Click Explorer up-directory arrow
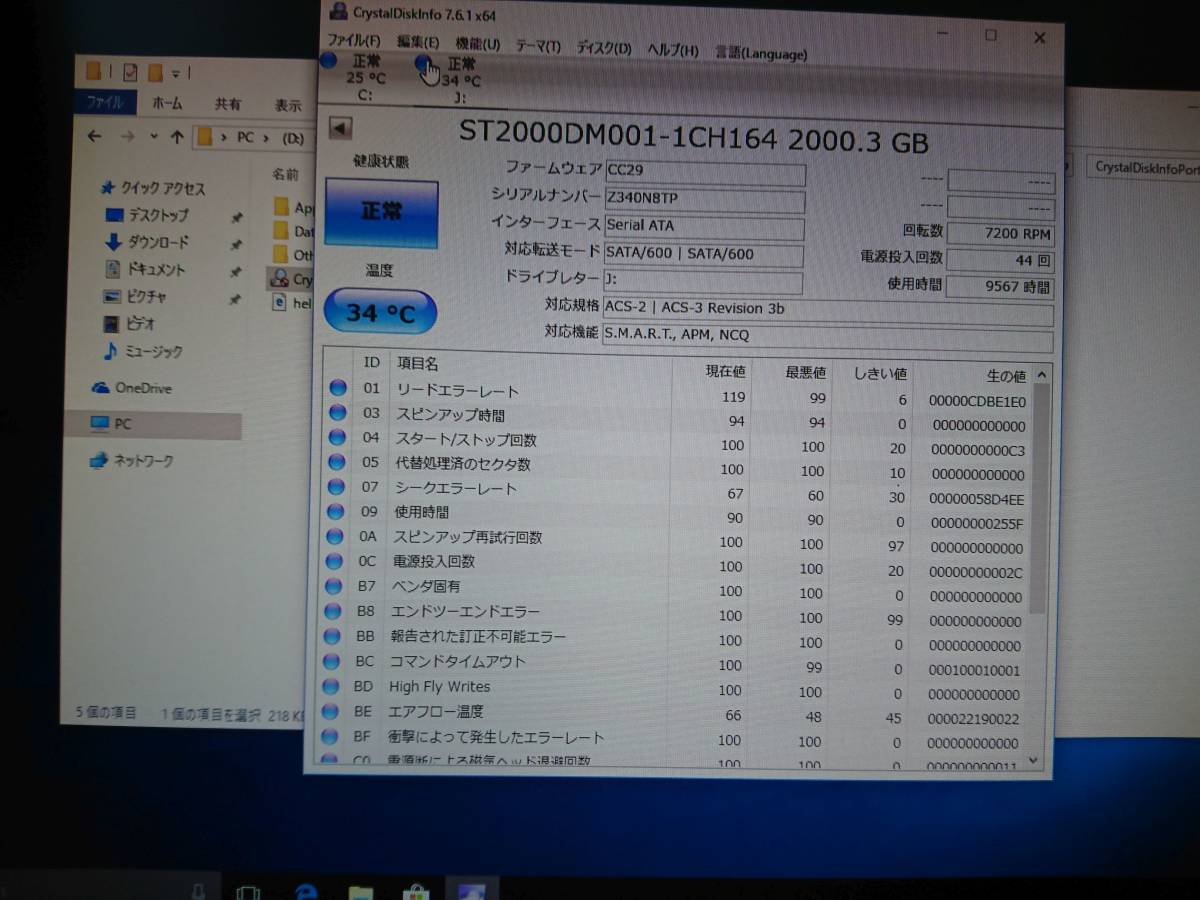The image size is (1200, 900). (177, 137)
